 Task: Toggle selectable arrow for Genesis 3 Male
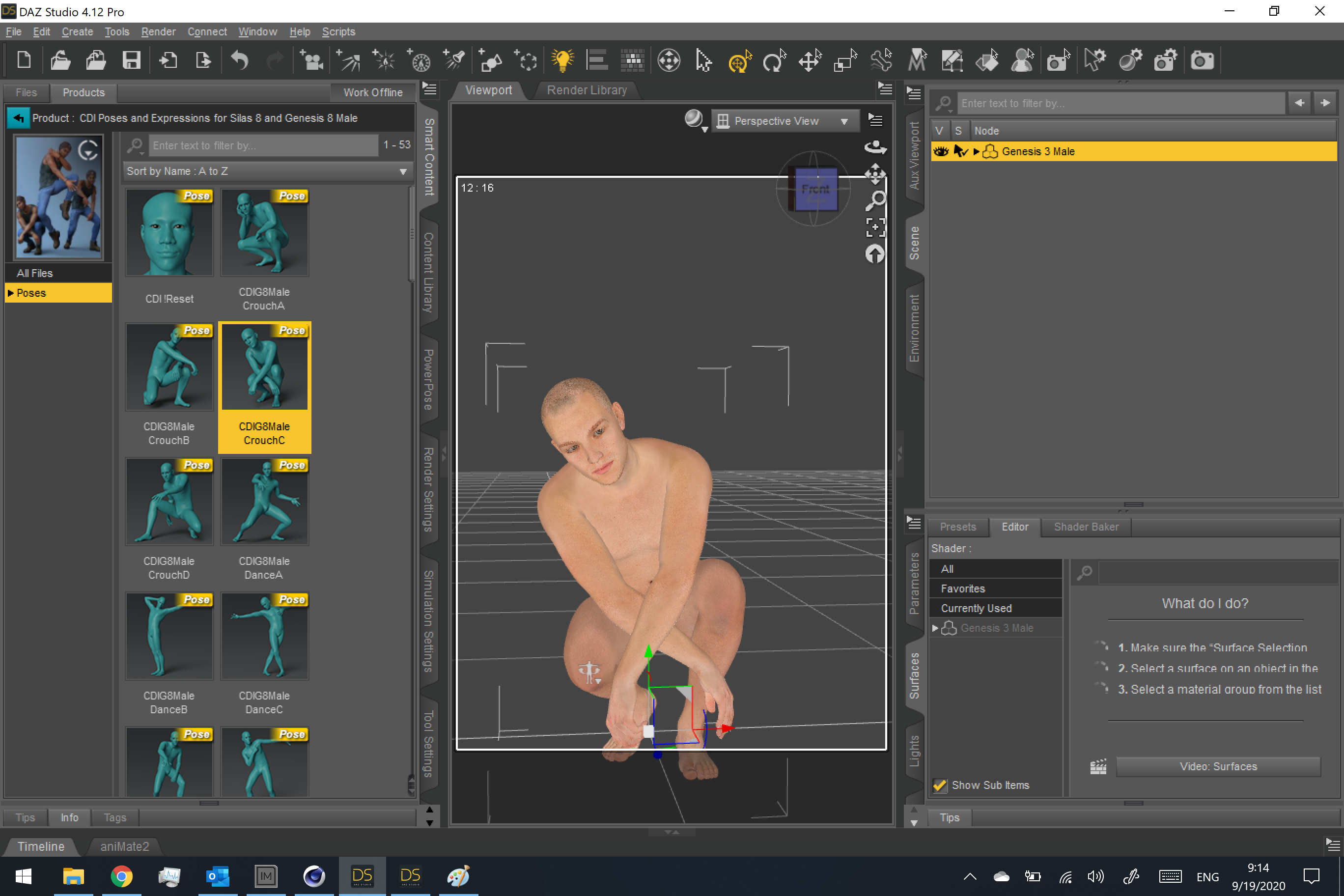pos(960,151)
